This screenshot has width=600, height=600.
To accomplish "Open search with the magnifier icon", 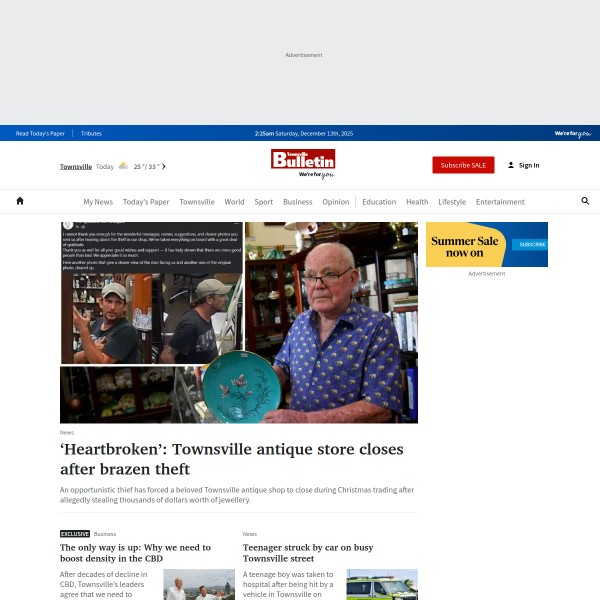I will pos(585,201).
